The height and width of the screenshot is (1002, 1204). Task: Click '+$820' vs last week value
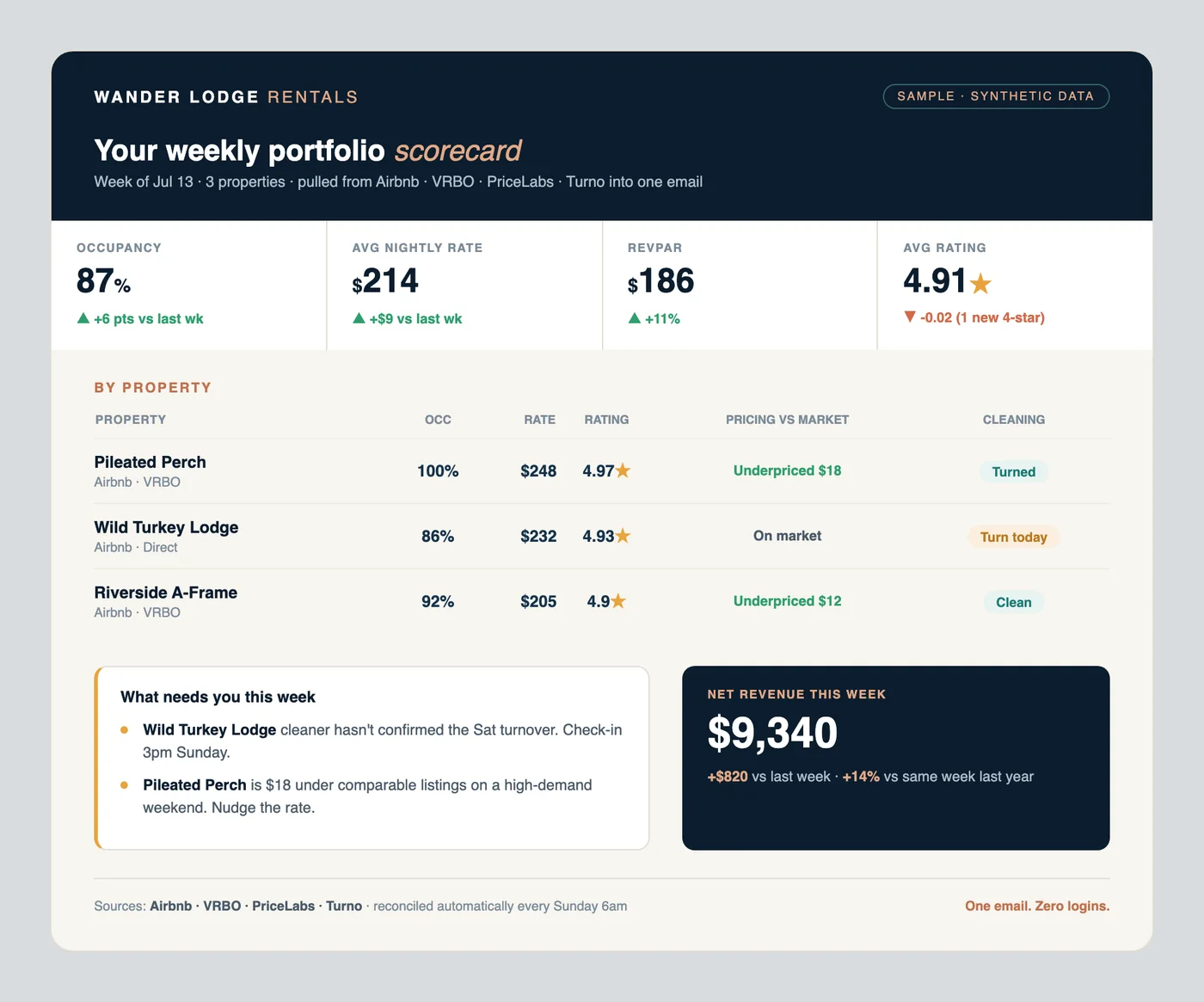[728, 777]
